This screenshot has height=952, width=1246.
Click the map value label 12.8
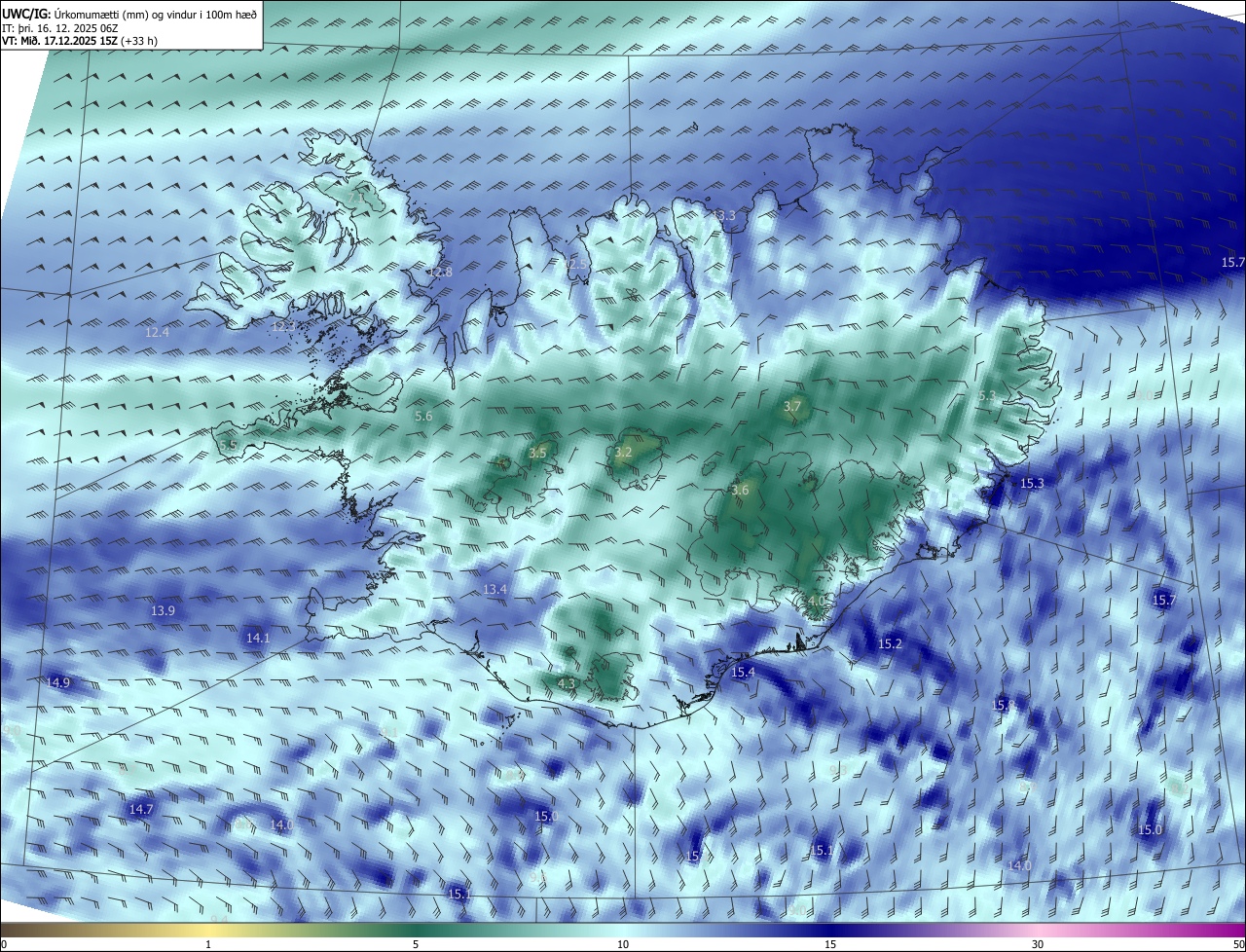pyautogui.click(x=441, y=273)
